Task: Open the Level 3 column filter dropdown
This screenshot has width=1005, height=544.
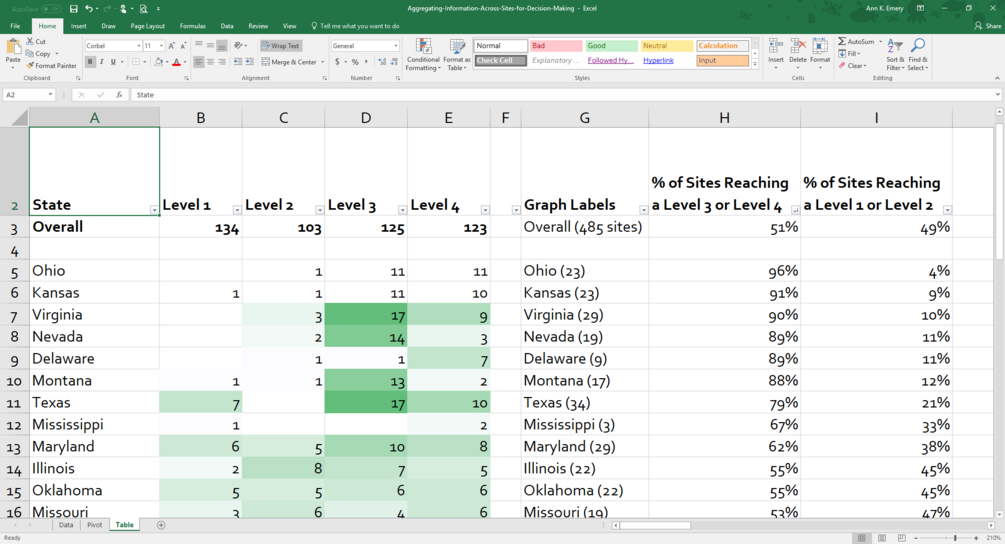Action: pos(402,210)
